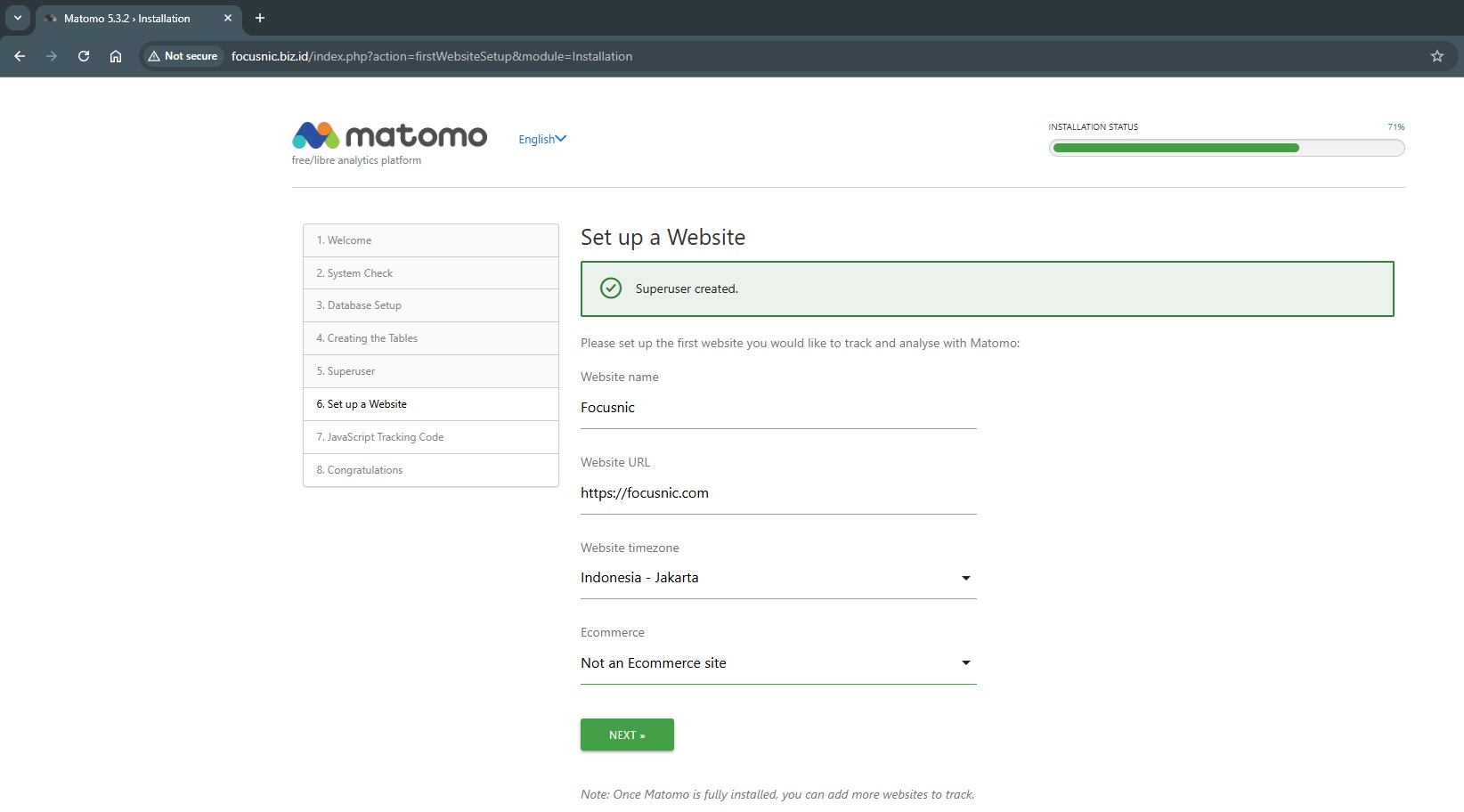The width and height of the screenshot is (1464, 812).
Task: Click the Matomo logo
Action: tap(389, 136)
